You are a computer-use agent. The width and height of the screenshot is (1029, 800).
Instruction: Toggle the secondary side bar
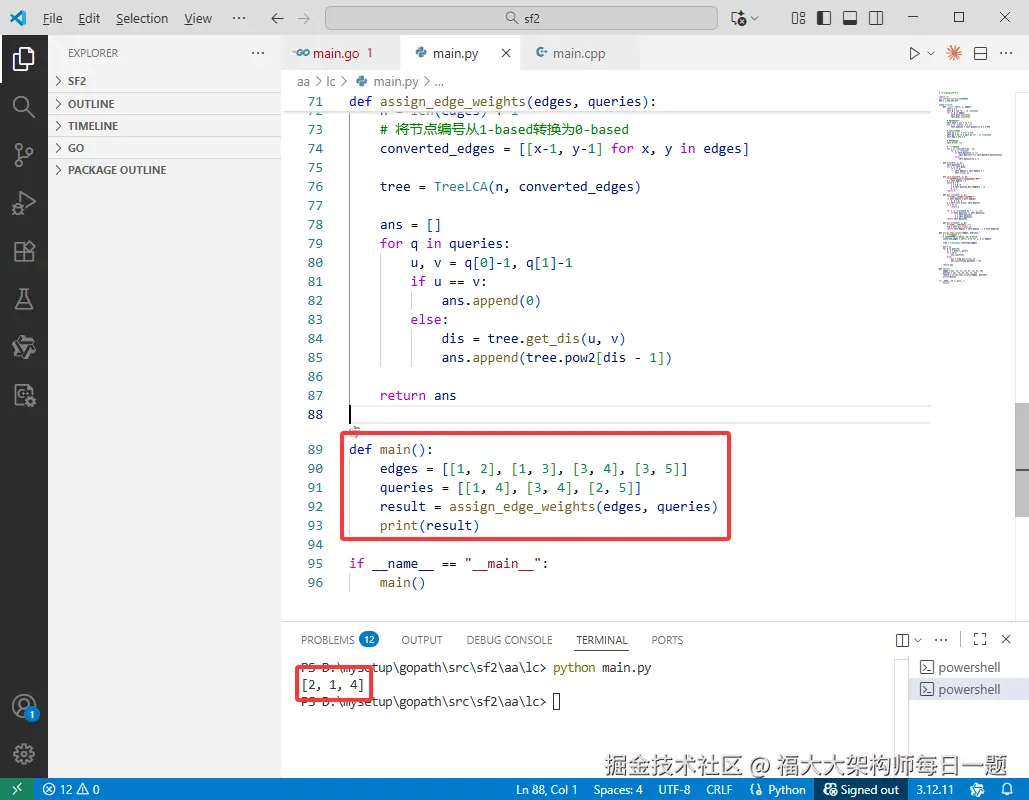[x=875, y=18]
